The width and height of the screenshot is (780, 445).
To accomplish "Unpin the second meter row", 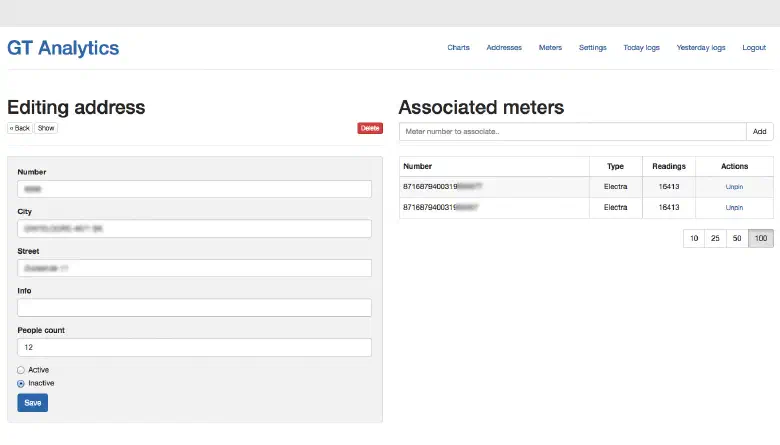I will [734, 208].
